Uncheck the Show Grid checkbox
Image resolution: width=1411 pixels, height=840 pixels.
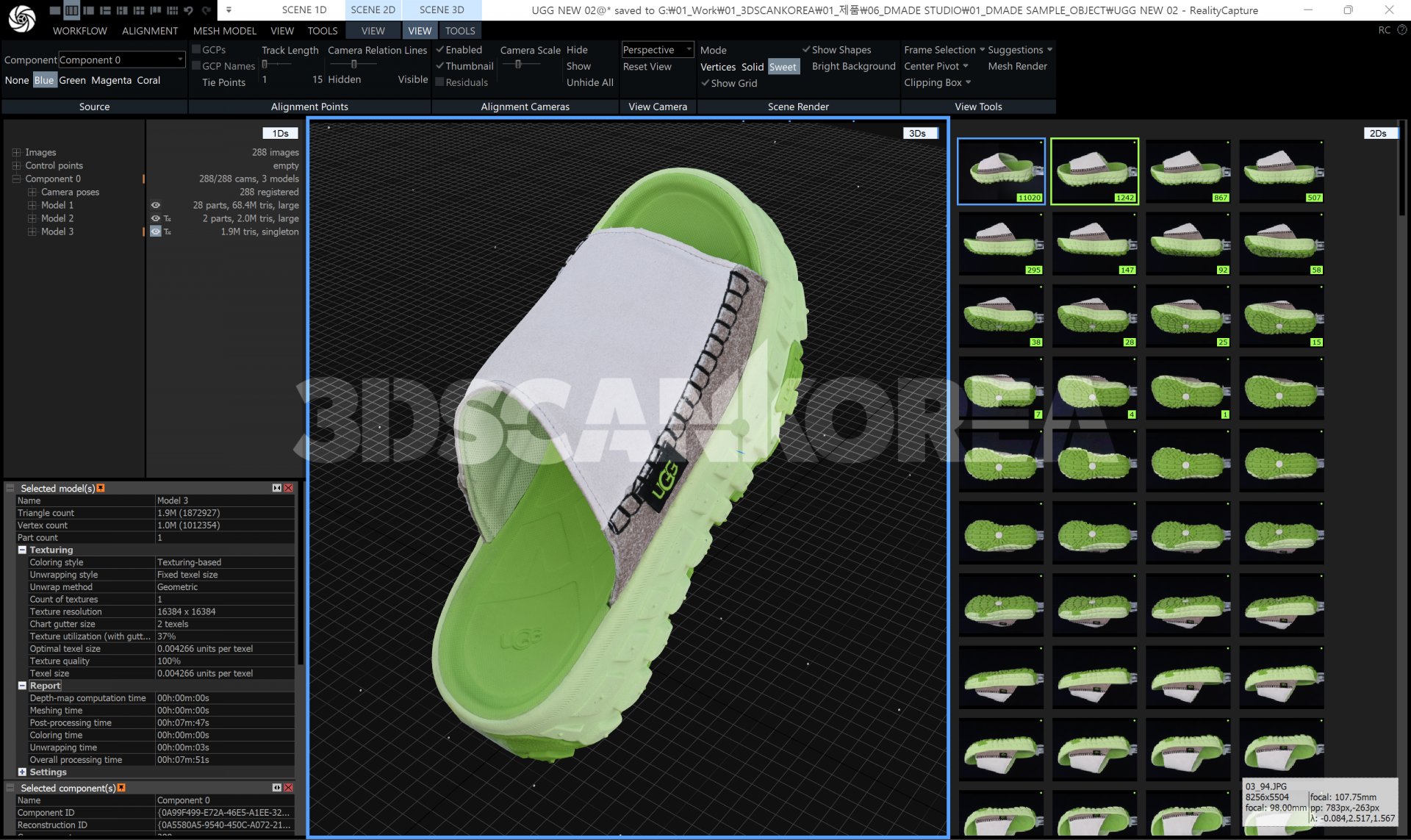[705, 83]
